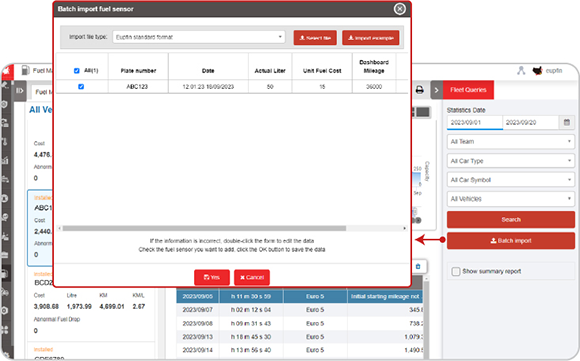
Task: Uncheck the ABC123 row checkbox
Action: coord(81,87)
